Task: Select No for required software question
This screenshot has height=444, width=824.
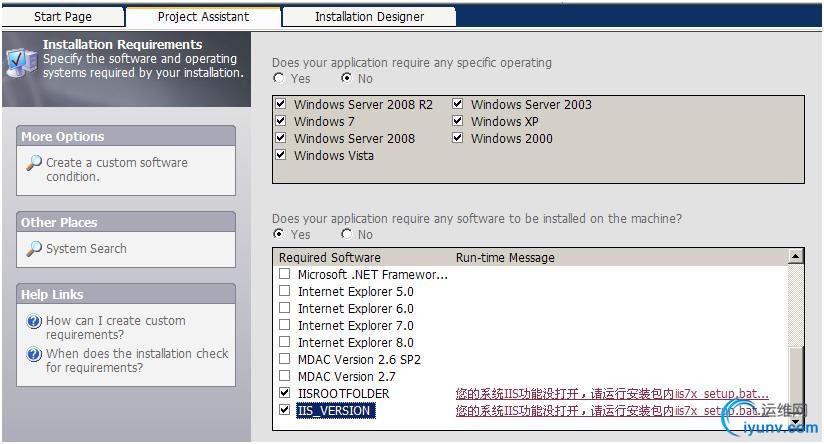Action: (346, 234)
